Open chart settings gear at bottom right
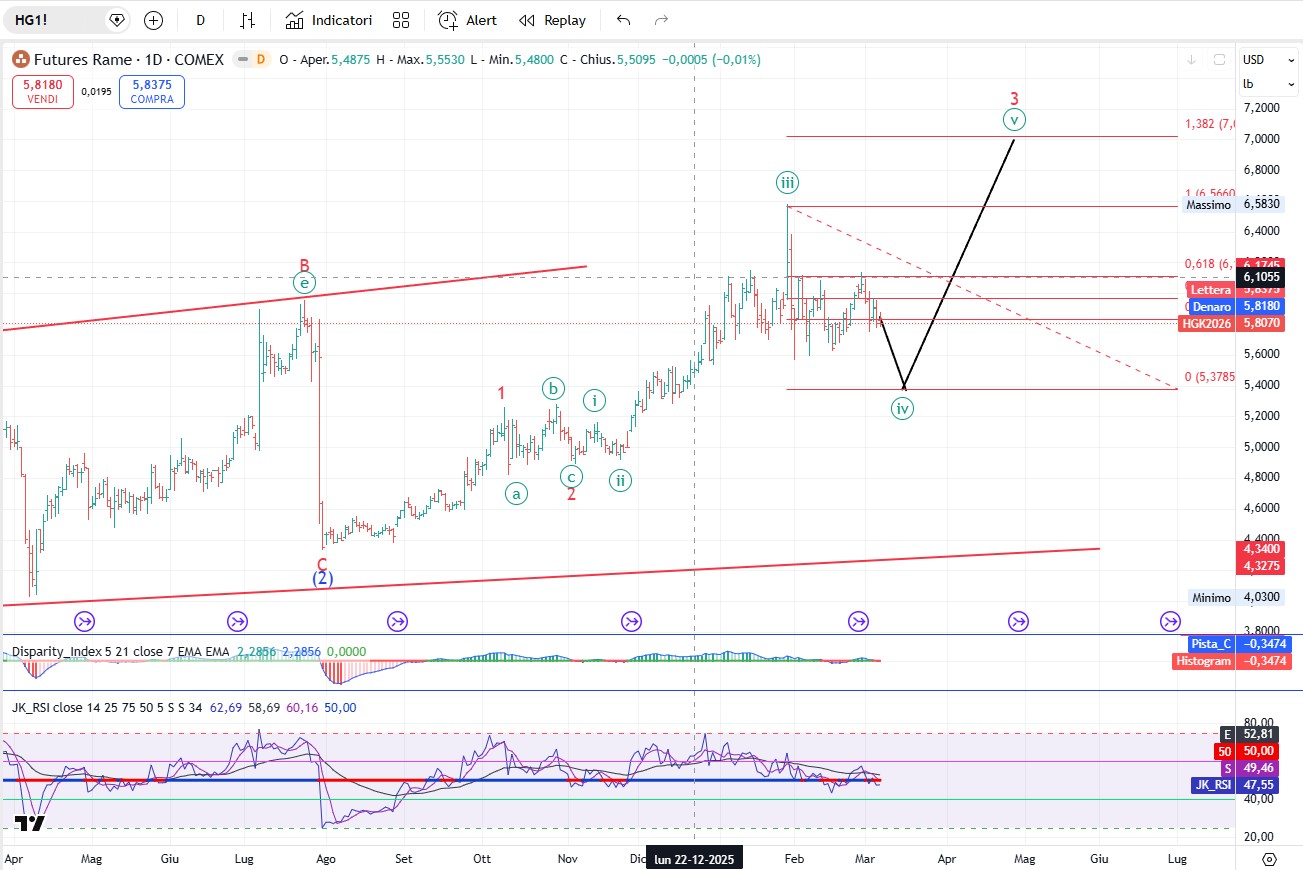 pos(1269,859)
